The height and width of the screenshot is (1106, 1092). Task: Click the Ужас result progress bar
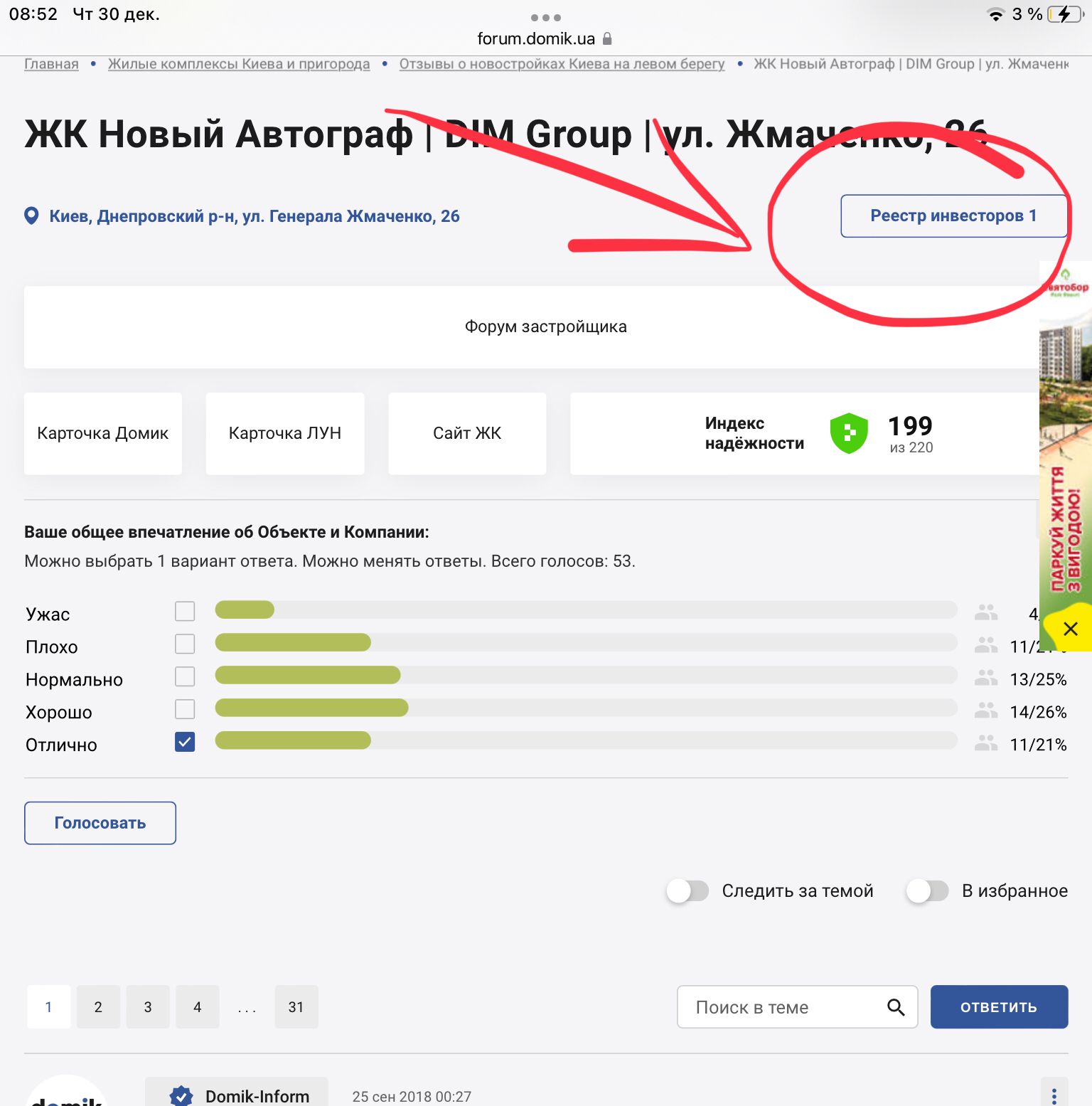pyautogui.click(x=586, y=610)
